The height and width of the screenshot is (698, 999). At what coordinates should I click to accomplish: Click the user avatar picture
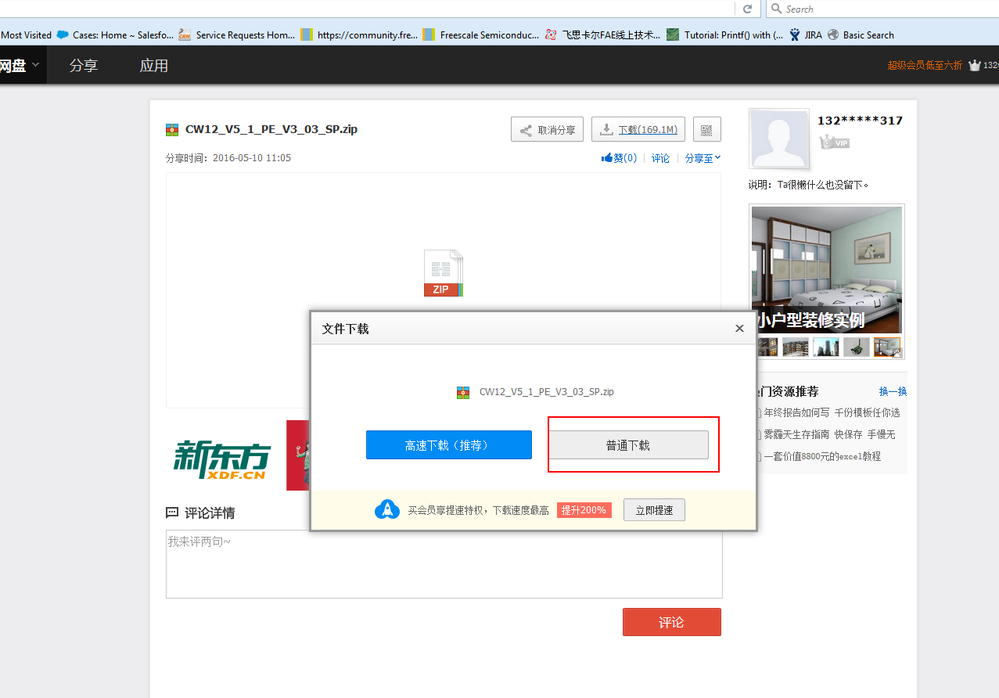pyautogui.click(x=780, y=139)
